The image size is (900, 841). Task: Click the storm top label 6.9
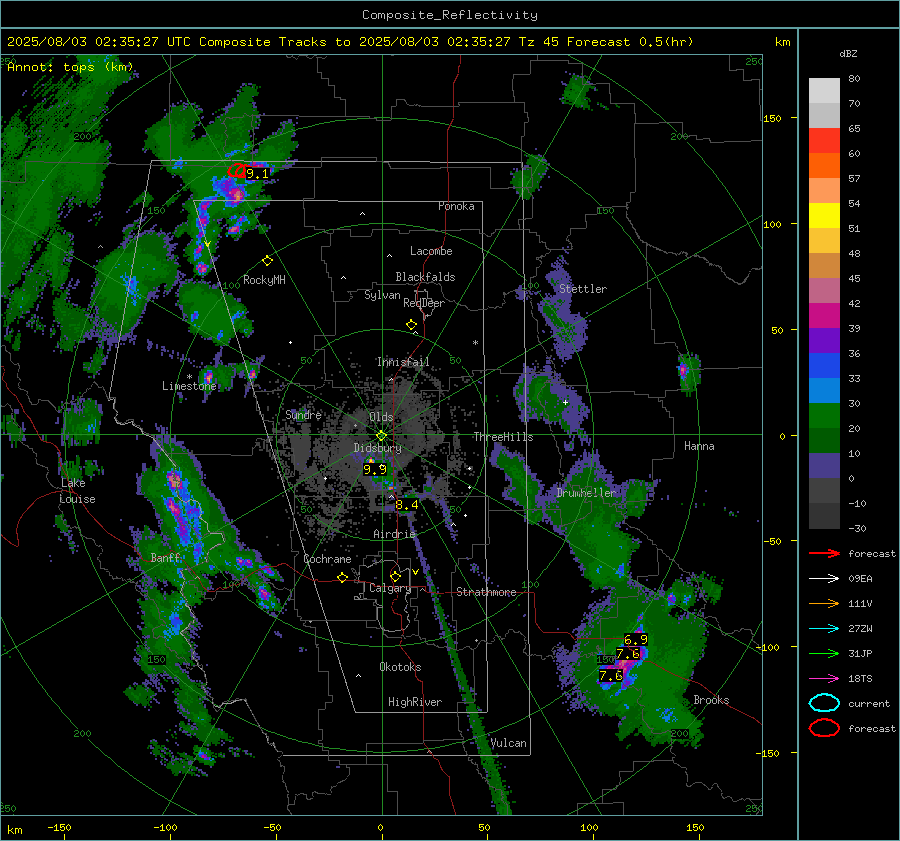pyautogui.click(x=635, y=640)
